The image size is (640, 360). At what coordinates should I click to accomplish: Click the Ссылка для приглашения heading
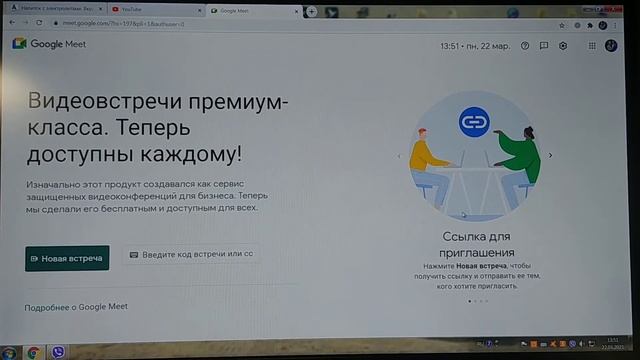point(476,244)
